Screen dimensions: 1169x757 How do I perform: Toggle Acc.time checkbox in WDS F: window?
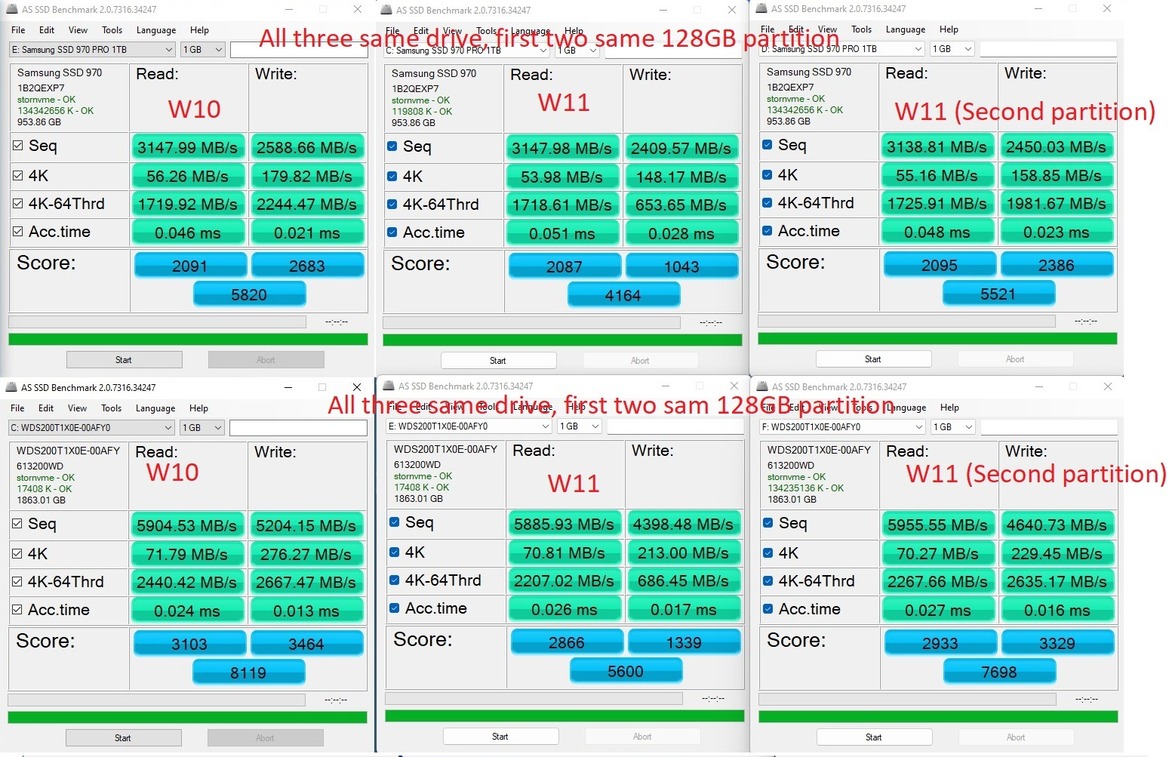[768, 609]
